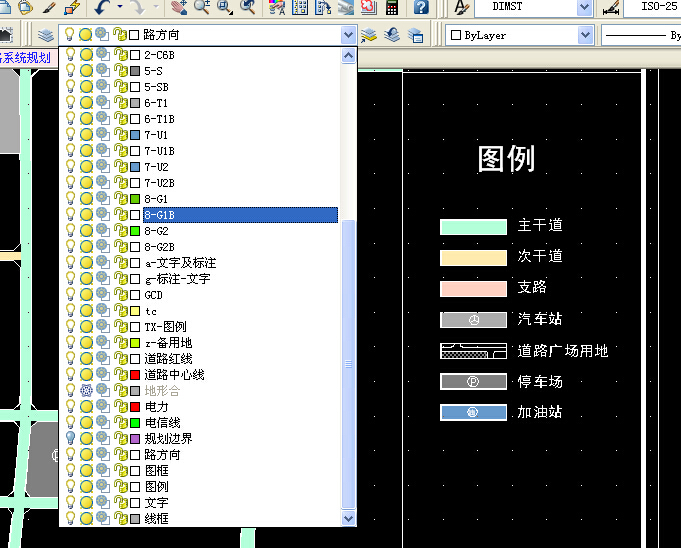Click the blue color swatch of 7-U2

[135, 167]
